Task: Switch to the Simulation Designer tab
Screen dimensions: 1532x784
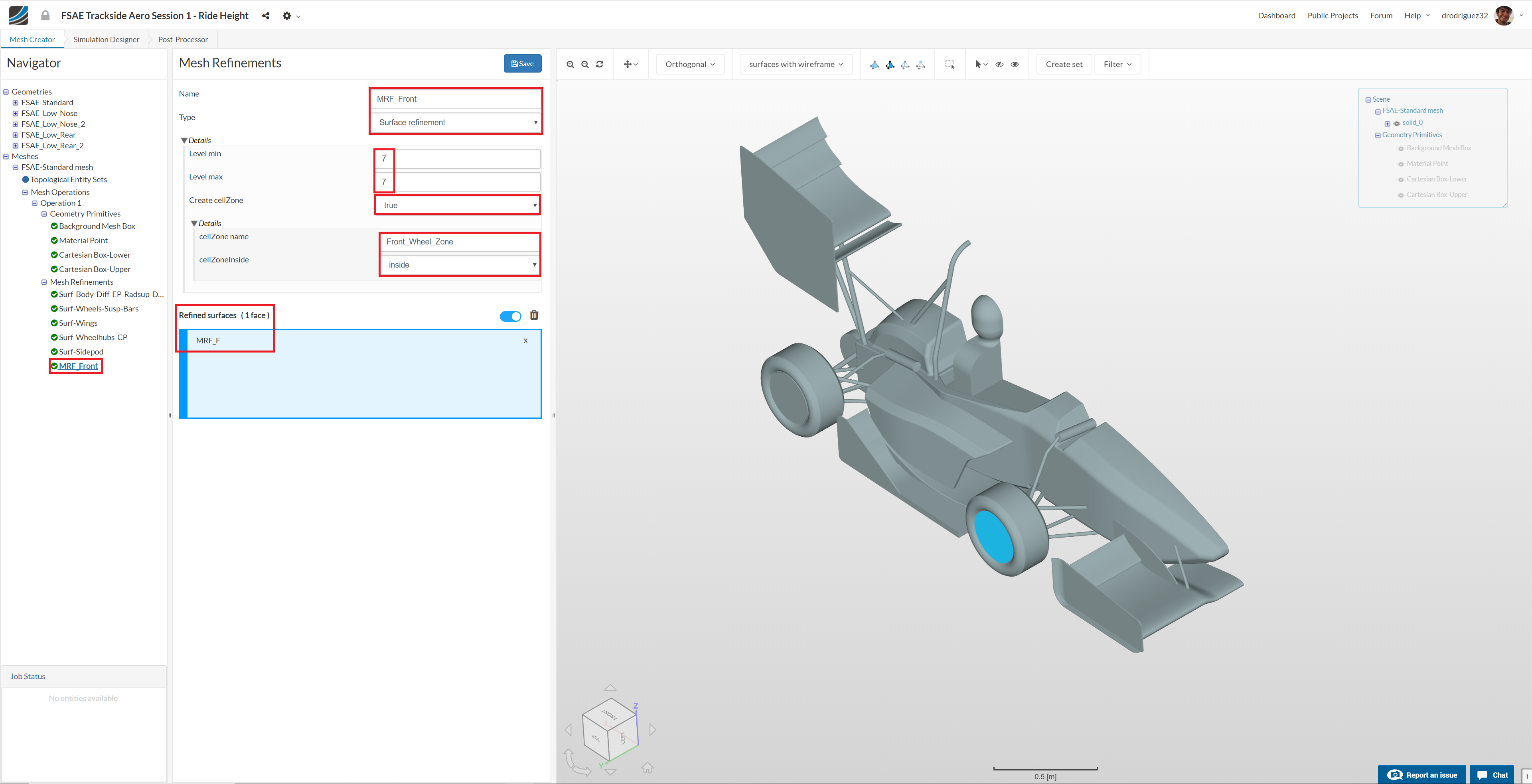Action: [x=106, y=40]
